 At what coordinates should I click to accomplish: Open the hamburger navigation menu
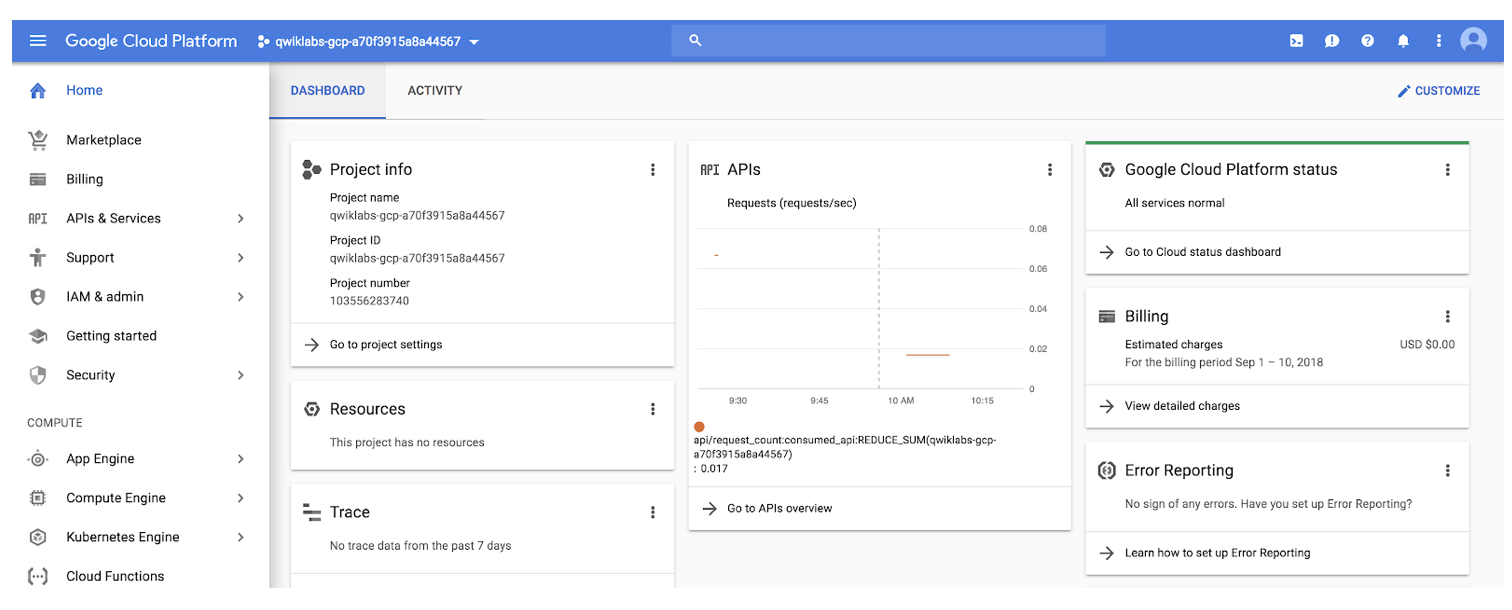[38, 41]
